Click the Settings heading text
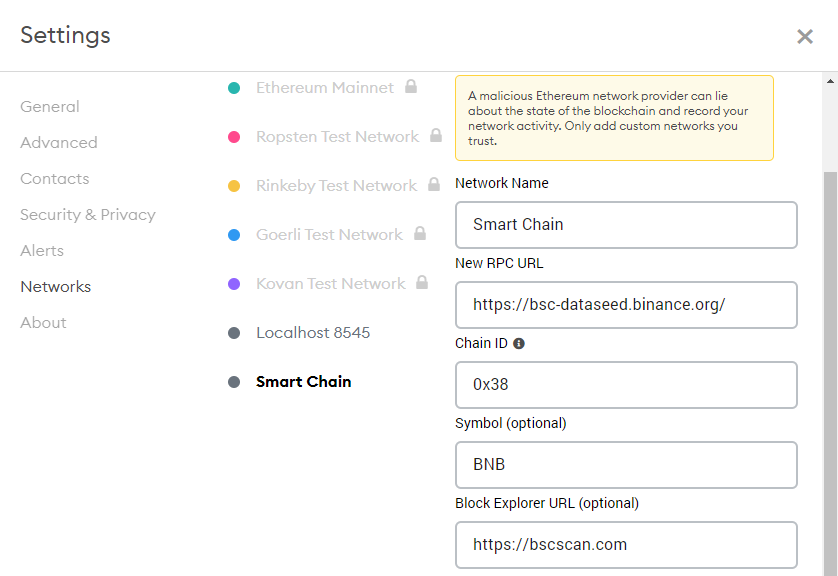 [x=65, y=36]
